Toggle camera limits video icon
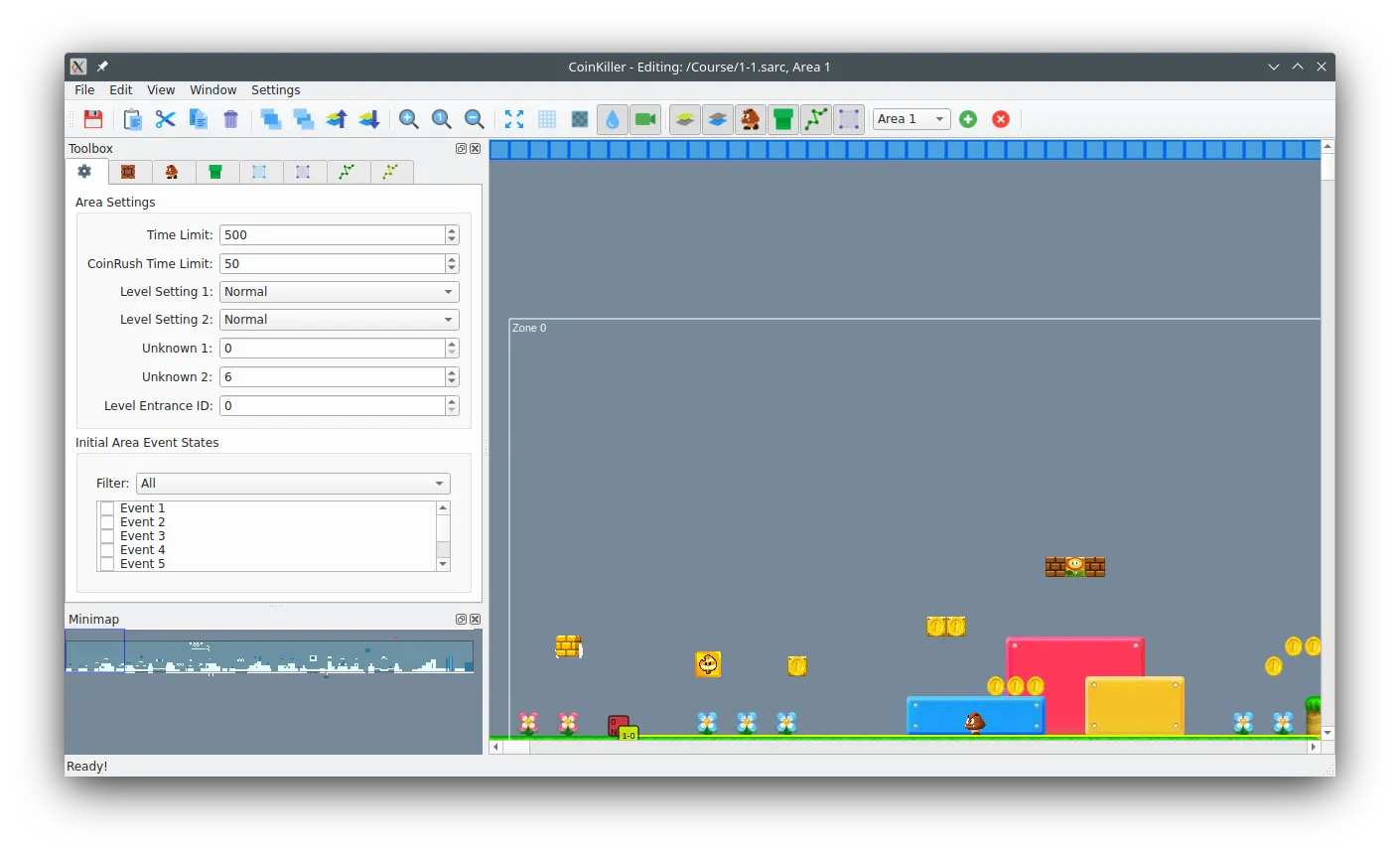 (645, 119)
